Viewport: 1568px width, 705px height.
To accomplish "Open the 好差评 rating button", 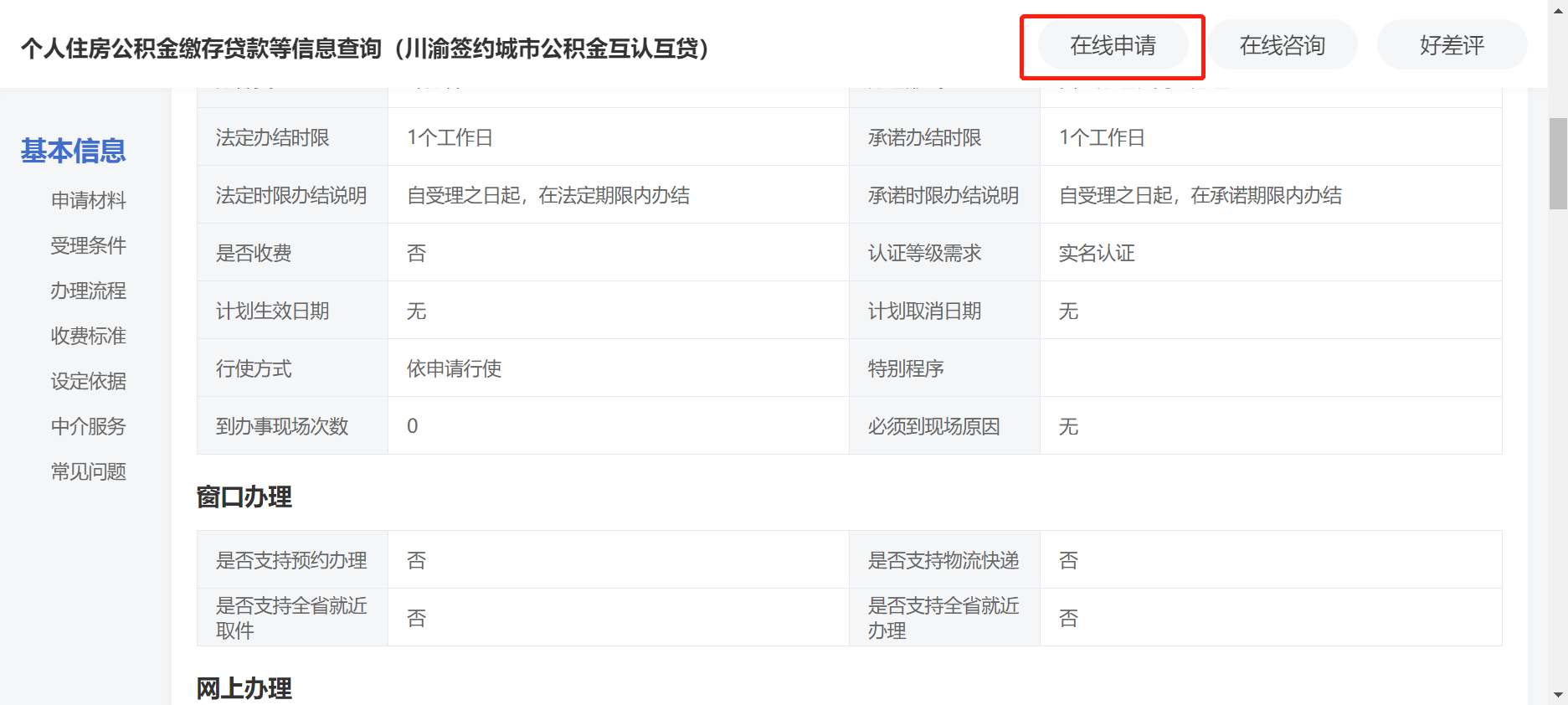I will pos(1452,45).
